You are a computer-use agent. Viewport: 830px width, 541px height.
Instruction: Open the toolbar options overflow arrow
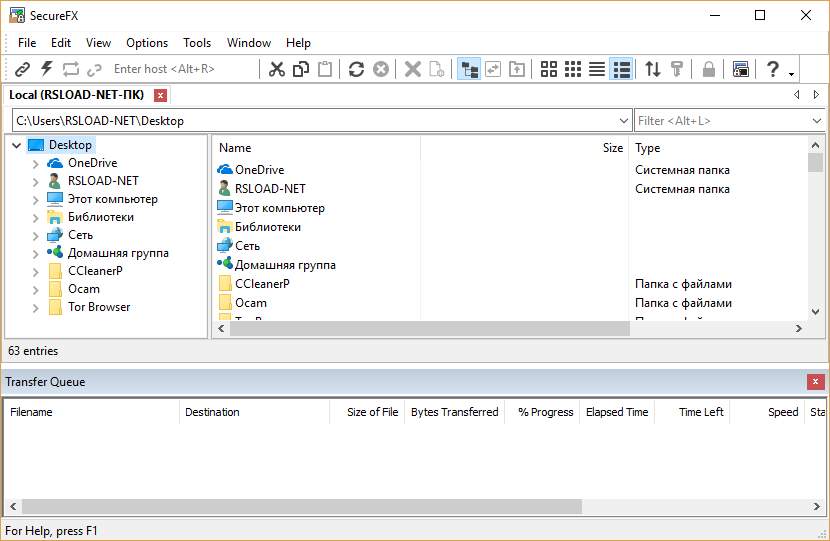pos(791,74)
